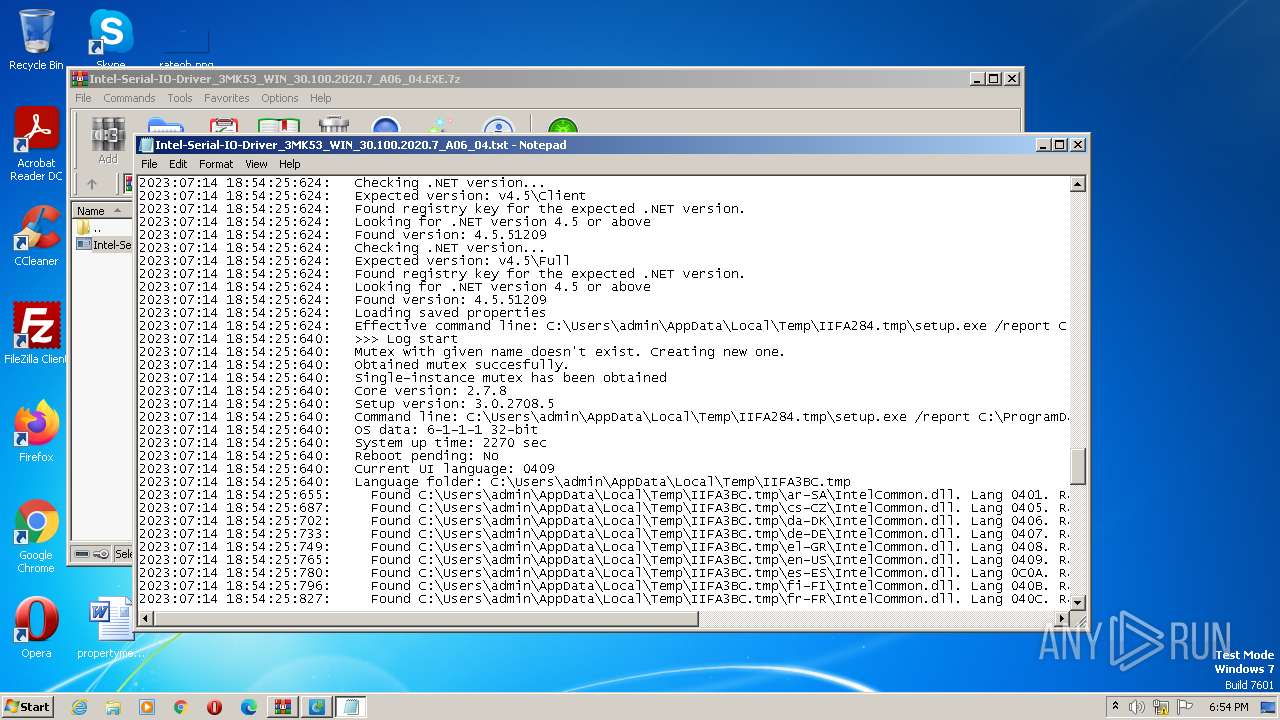
Task: Click the 'Current UI language: 0409' line
Action: [454, 469]
